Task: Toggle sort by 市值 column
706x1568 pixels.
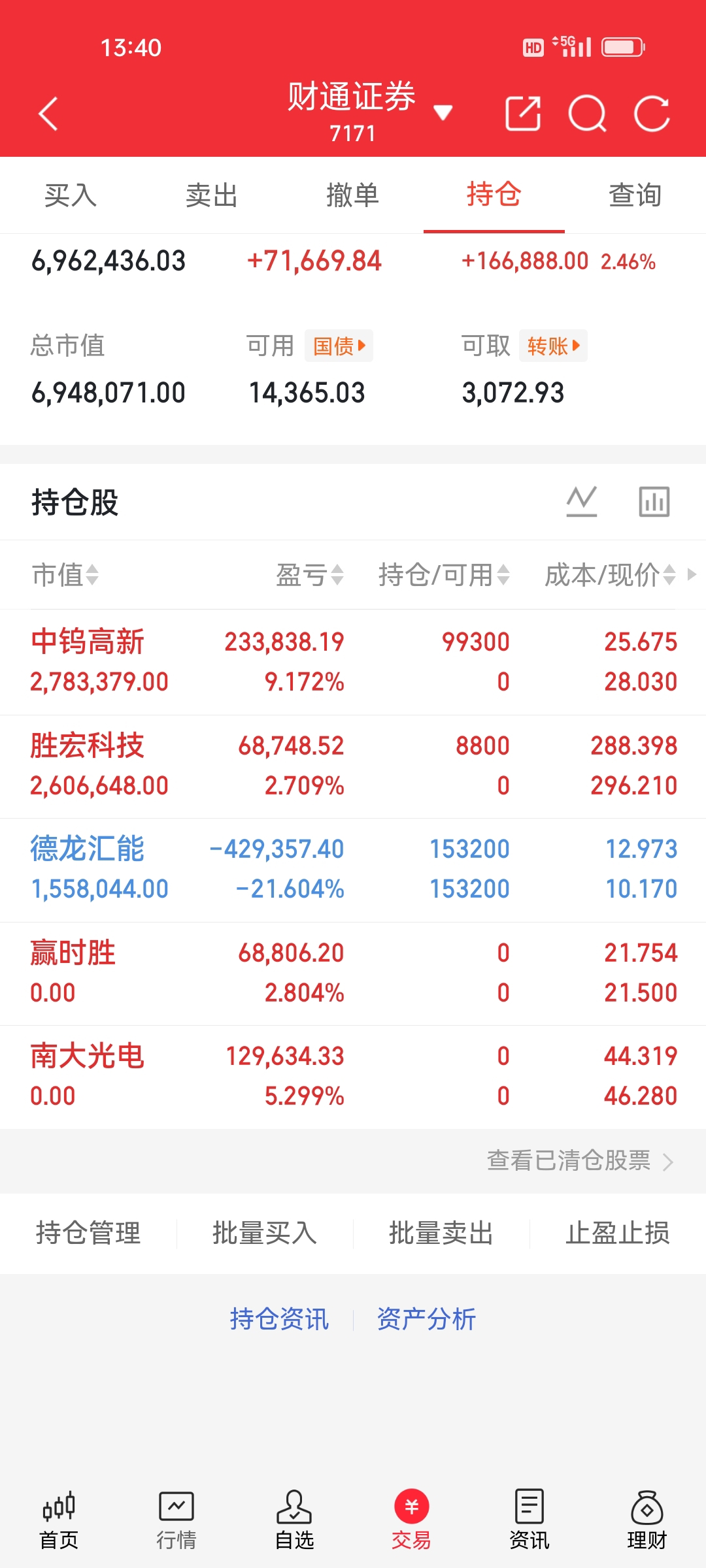Action: [x=65, y=575]
